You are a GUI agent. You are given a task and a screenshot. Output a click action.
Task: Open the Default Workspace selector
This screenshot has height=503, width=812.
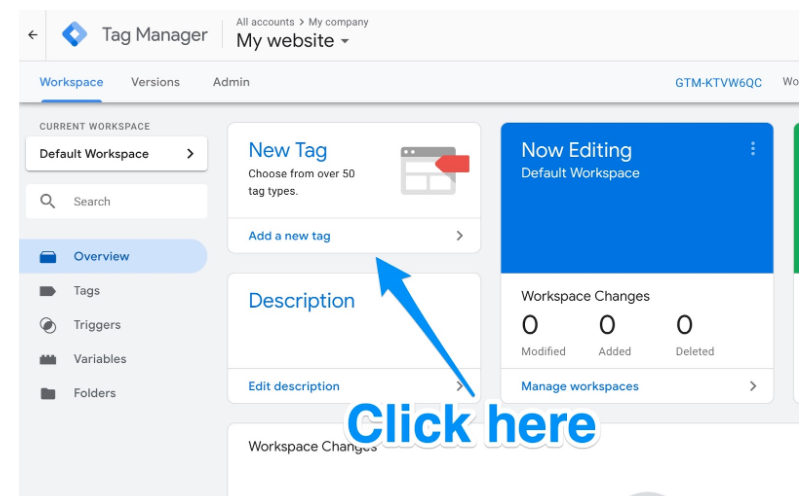(117, 153)
